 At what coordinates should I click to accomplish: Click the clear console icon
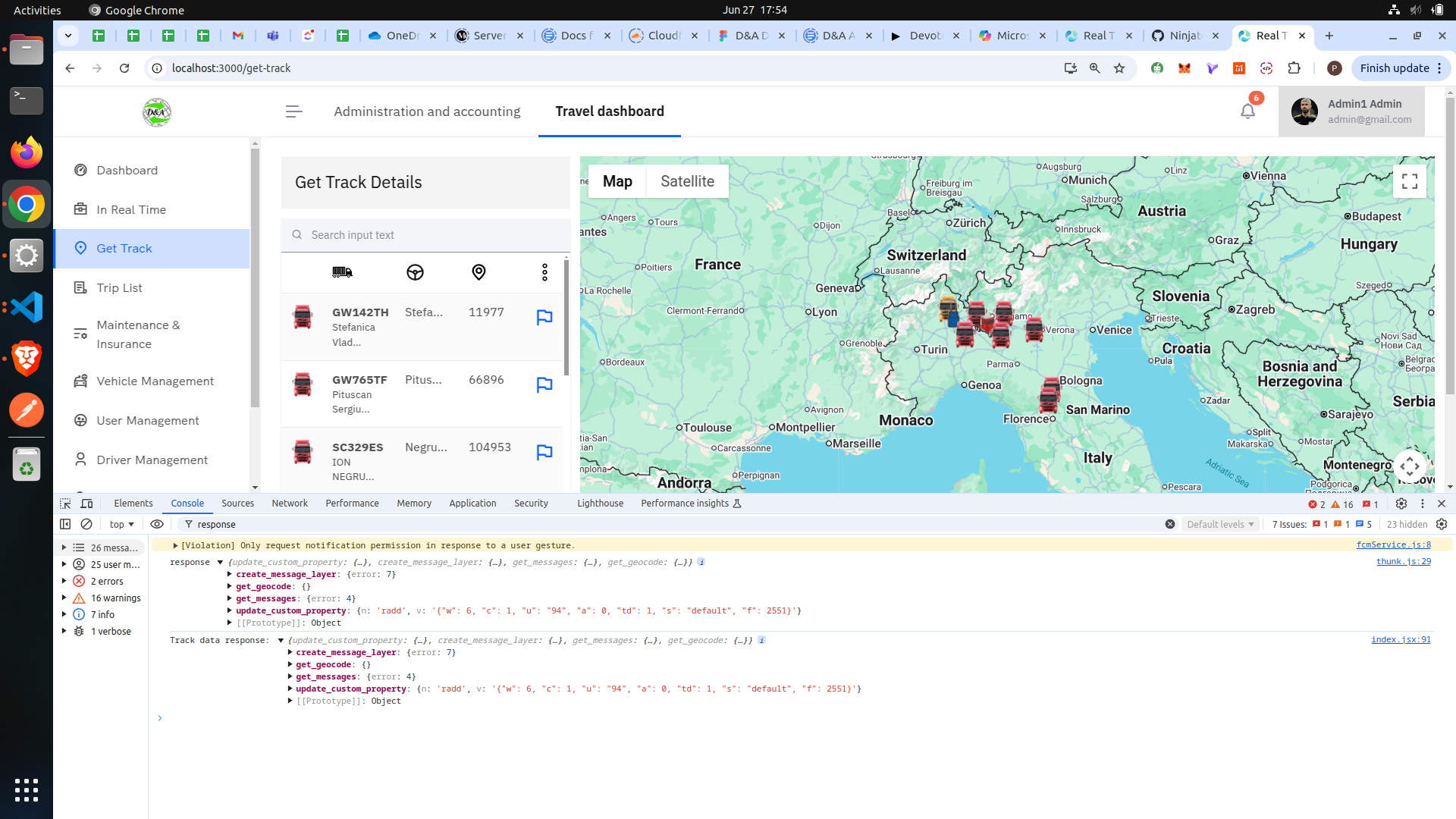pos(86,524)
